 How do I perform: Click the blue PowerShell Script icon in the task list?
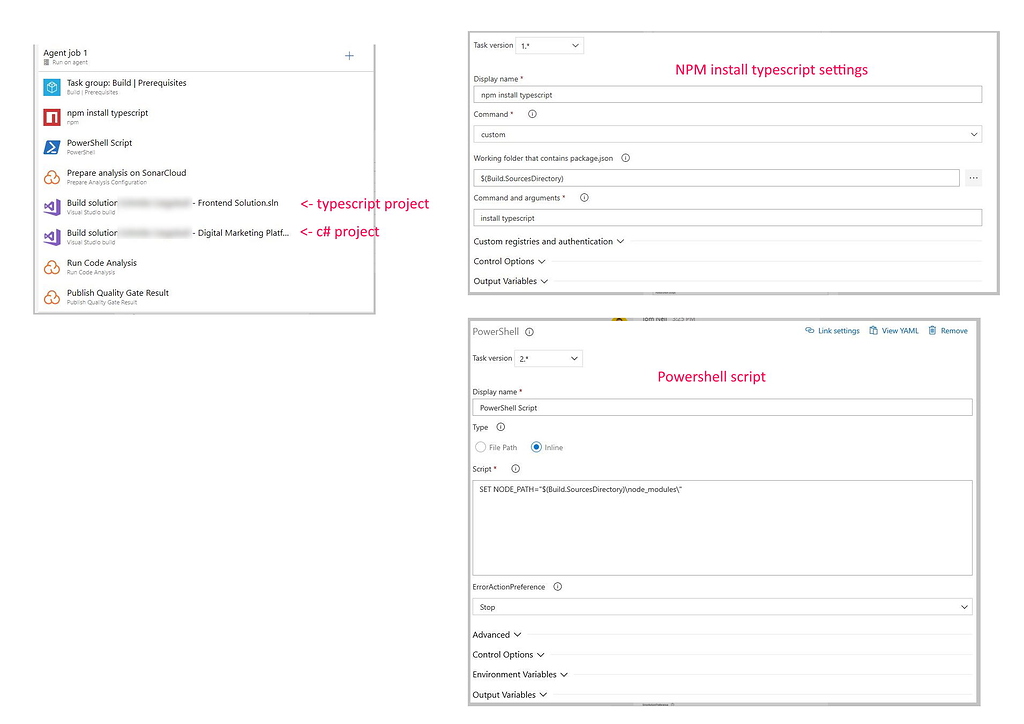click(52, 147)
